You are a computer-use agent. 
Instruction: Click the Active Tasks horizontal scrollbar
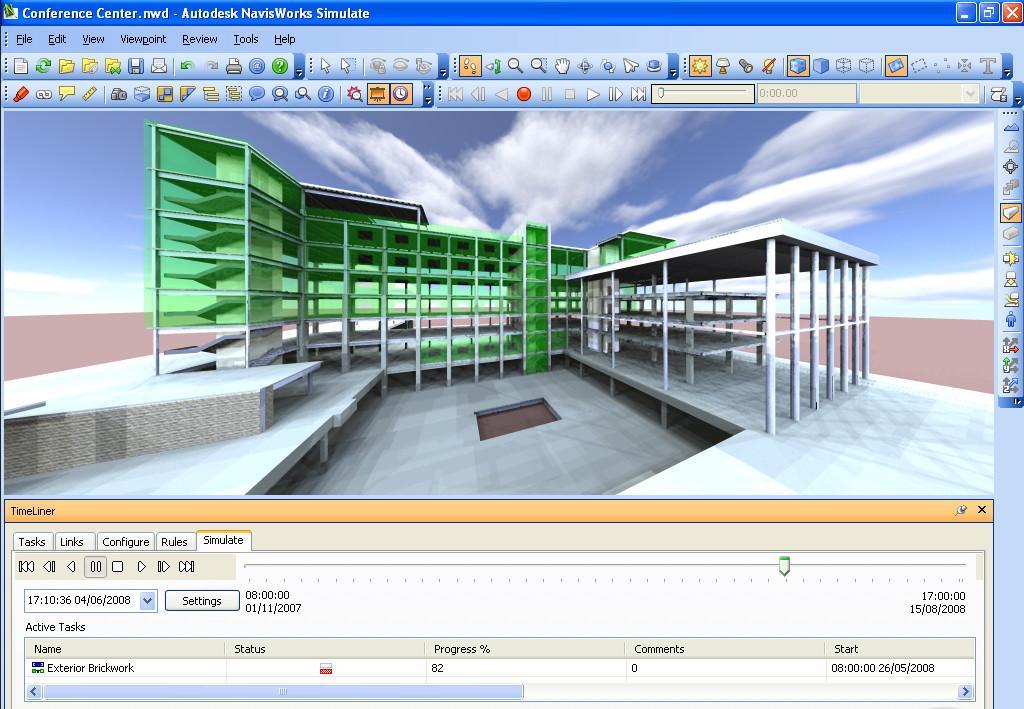pos(280,691)
